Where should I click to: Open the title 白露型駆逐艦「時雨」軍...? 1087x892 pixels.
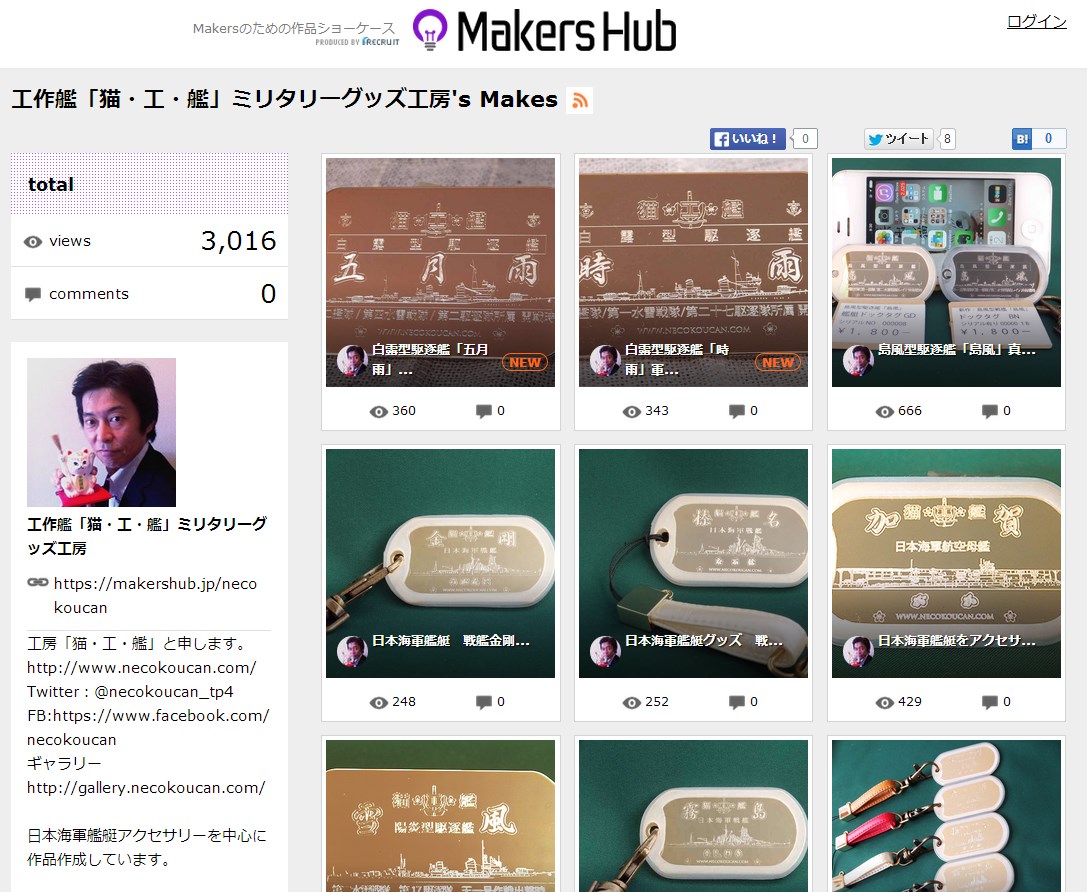pyautogui.click(x=677, y=360)
